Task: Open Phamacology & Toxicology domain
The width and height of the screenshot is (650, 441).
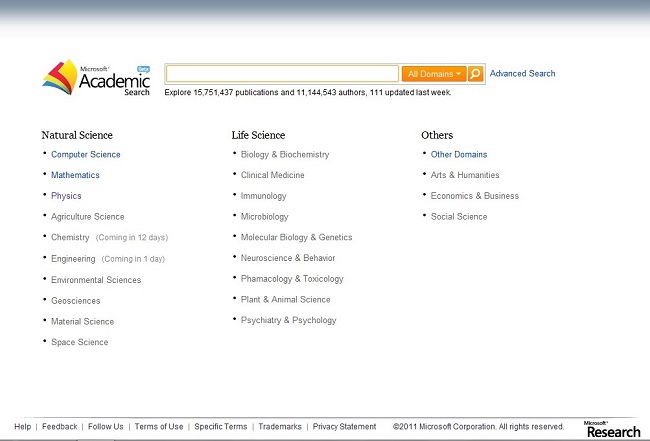Action: [292, 279]
